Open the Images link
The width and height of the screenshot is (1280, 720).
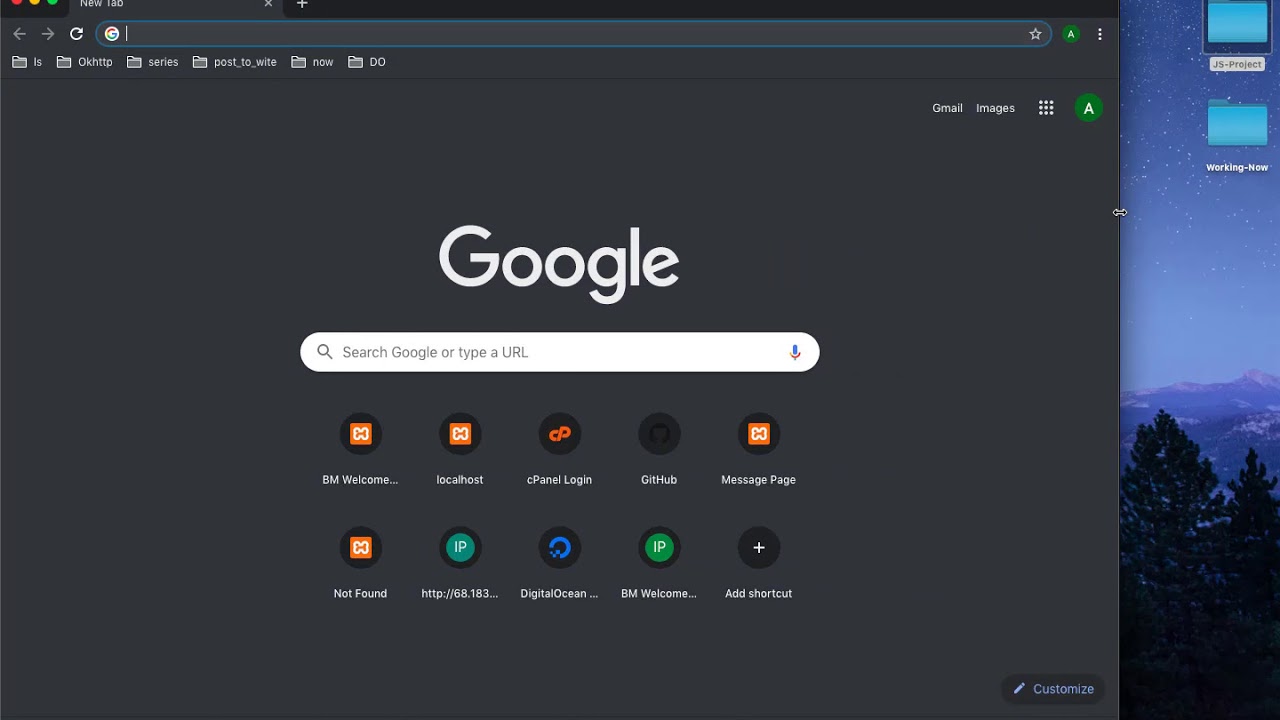(995, 108)
